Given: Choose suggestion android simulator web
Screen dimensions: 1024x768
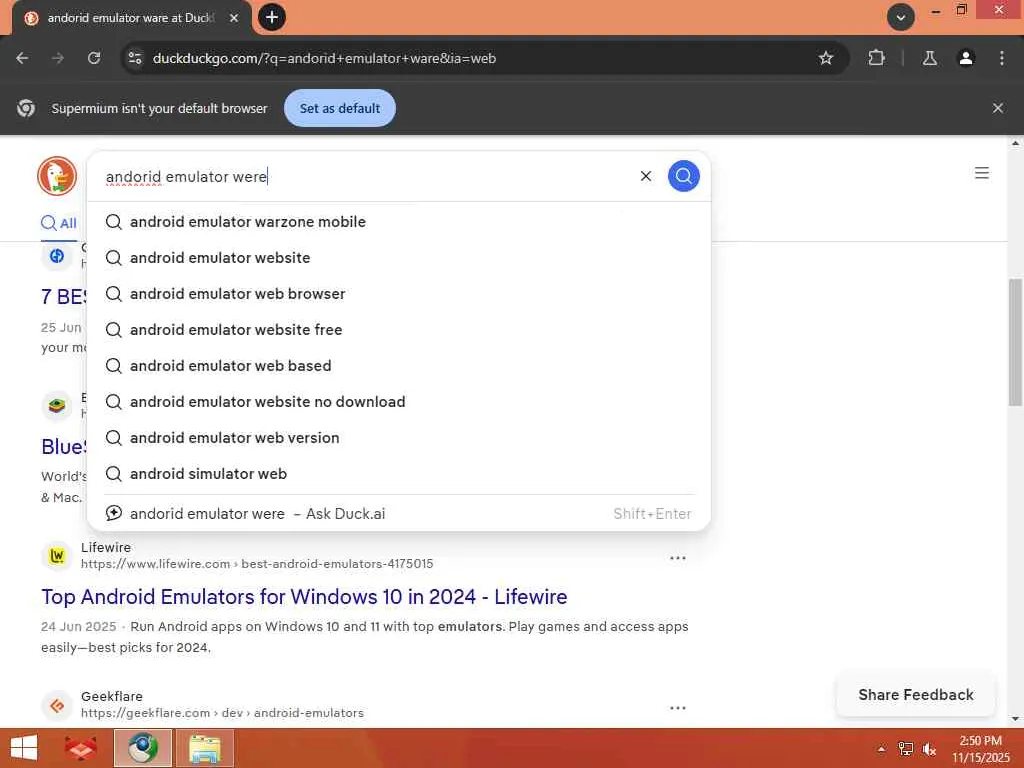Looking at the screenshot, I should [398, 473].
